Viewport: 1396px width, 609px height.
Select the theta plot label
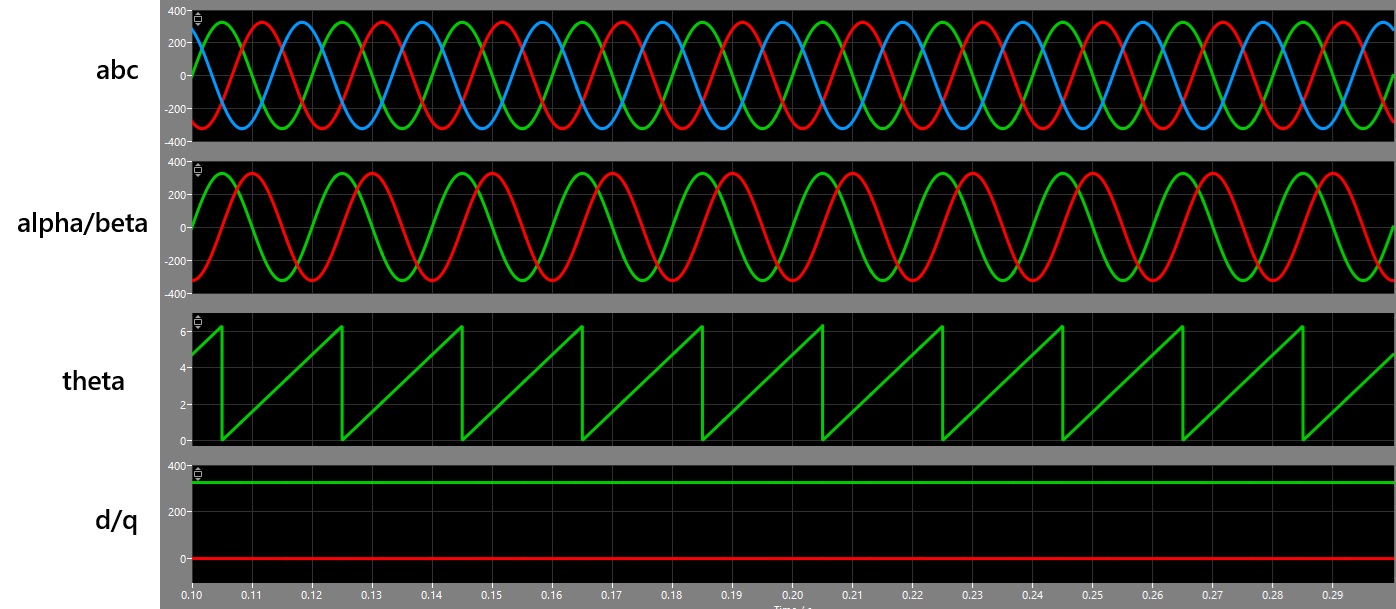93,381
